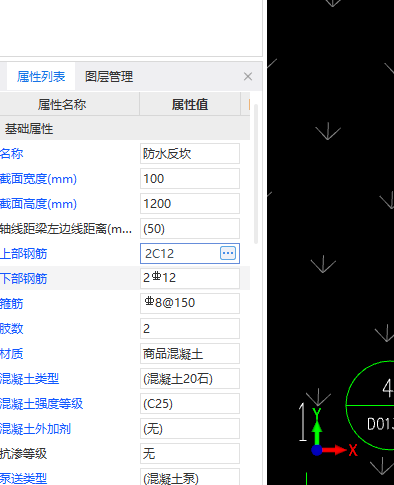Select 混凝土外加剂 value (无)
This screenshot has width=394, height=485.
click(190, 428)
